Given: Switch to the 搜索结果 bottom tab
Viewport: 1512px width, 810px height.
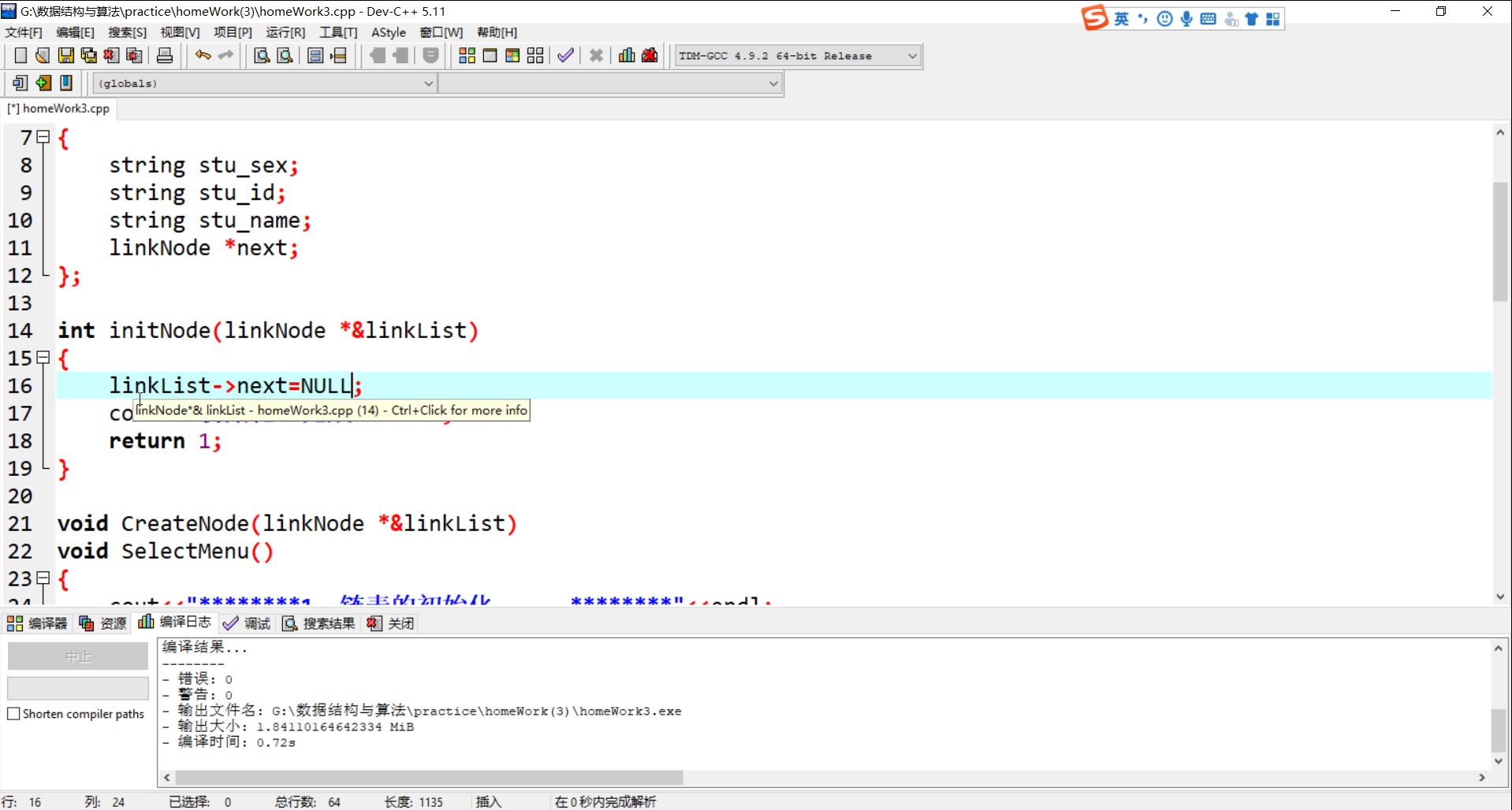Looking at the screenshot, I should [x=319, y=623].
